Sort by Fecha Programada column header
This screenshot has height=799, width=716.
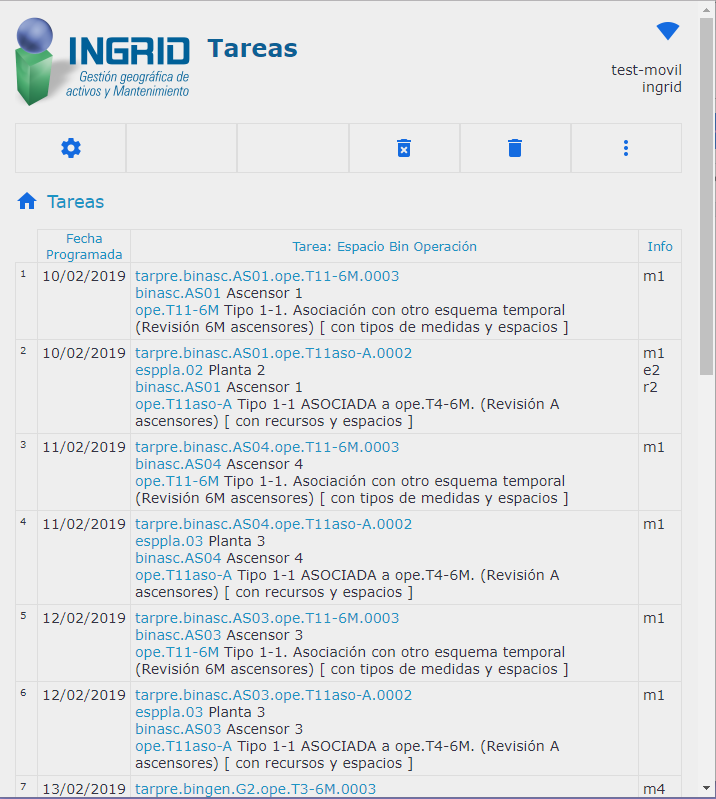pos(84,246)
